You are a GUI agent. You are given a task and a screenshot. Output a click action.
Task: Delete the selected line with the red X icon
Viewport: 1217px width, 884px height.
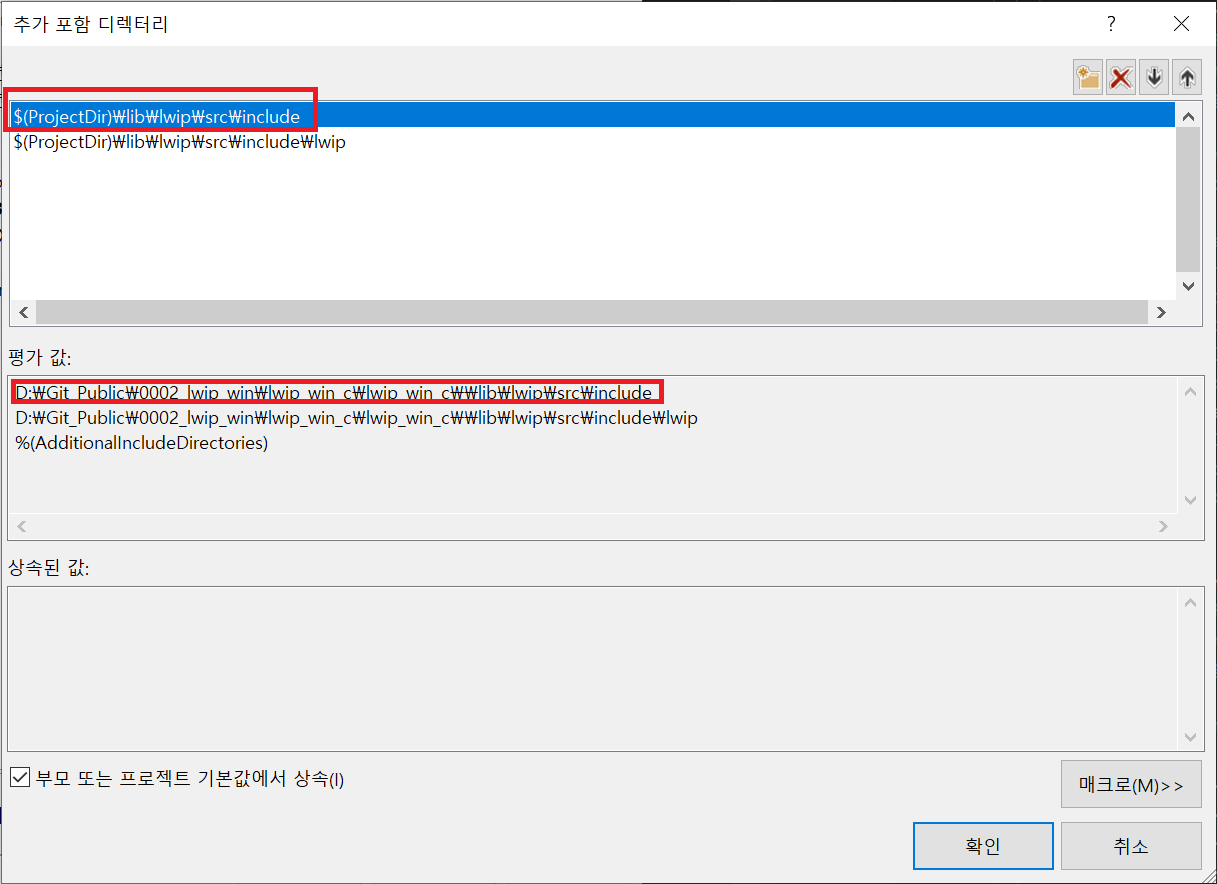coord(1121,78)
